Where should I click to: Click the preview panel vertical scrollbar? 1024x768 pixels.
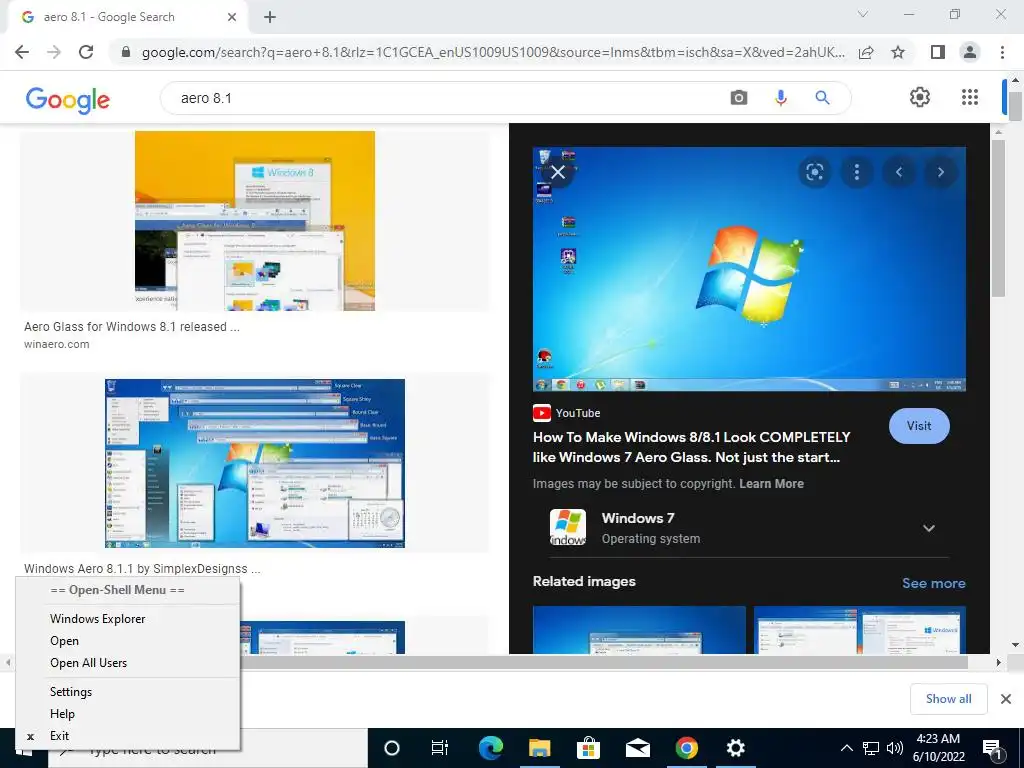(998, 218)
